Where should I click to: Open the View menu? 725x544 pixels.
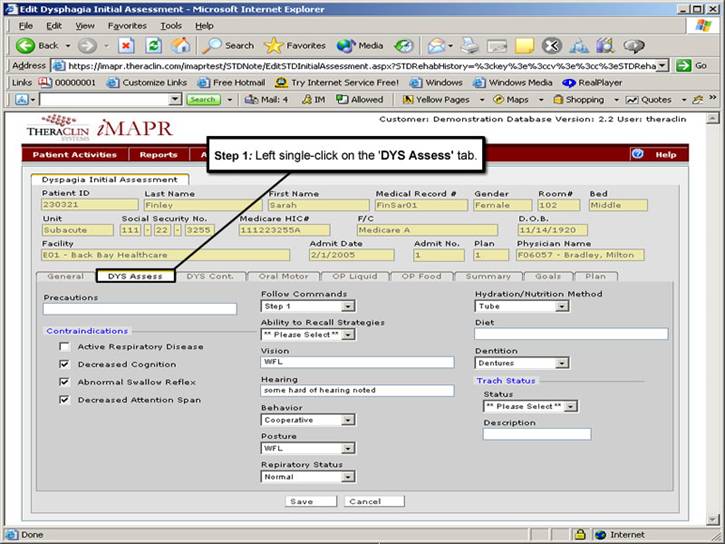85,26
